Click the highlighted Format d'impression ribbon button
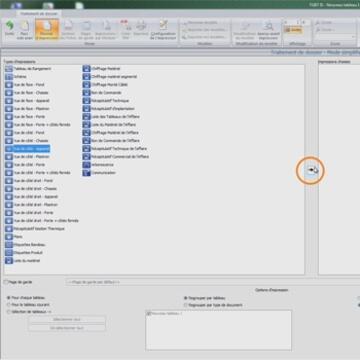 coord(47,30)
